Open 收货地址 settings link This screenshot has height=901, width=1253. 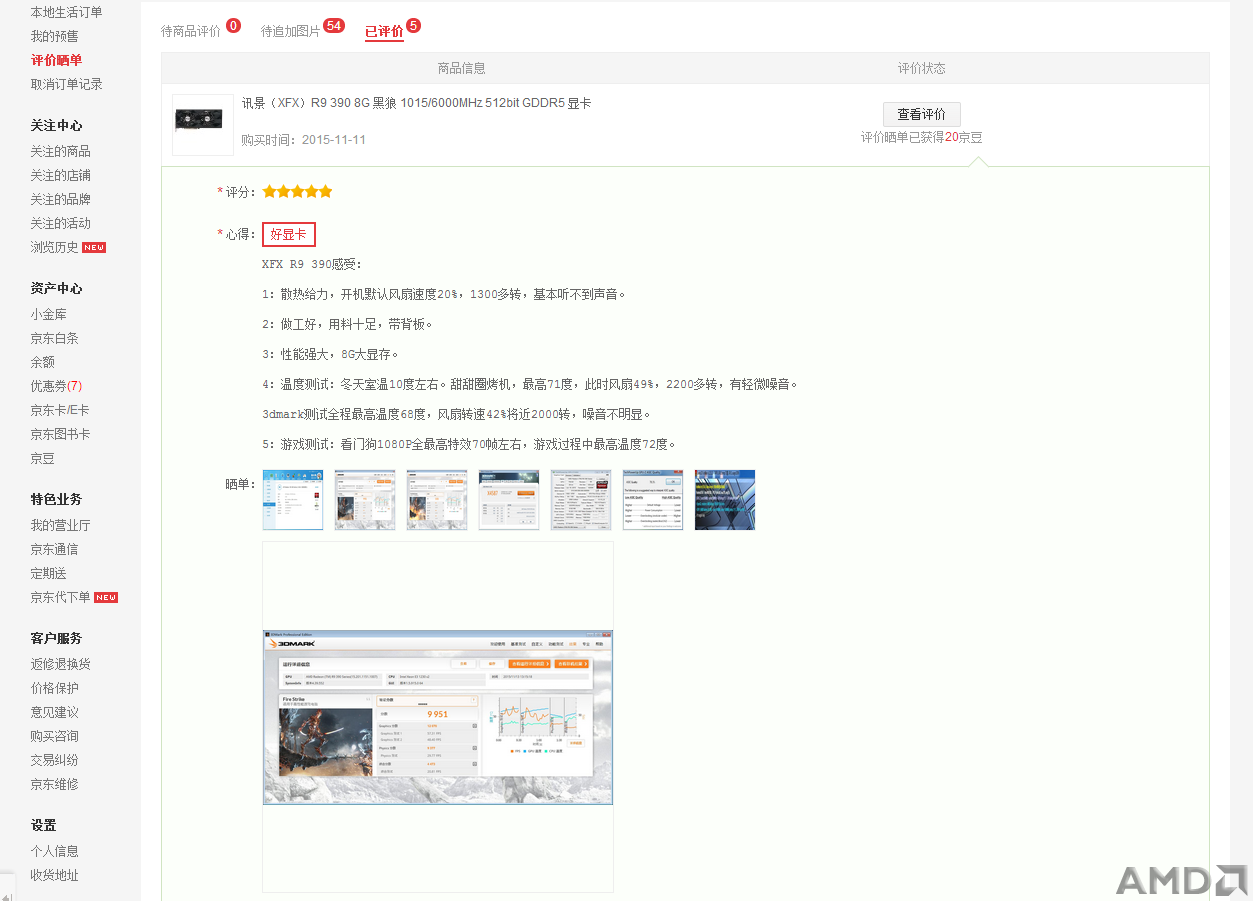[54, 875]
